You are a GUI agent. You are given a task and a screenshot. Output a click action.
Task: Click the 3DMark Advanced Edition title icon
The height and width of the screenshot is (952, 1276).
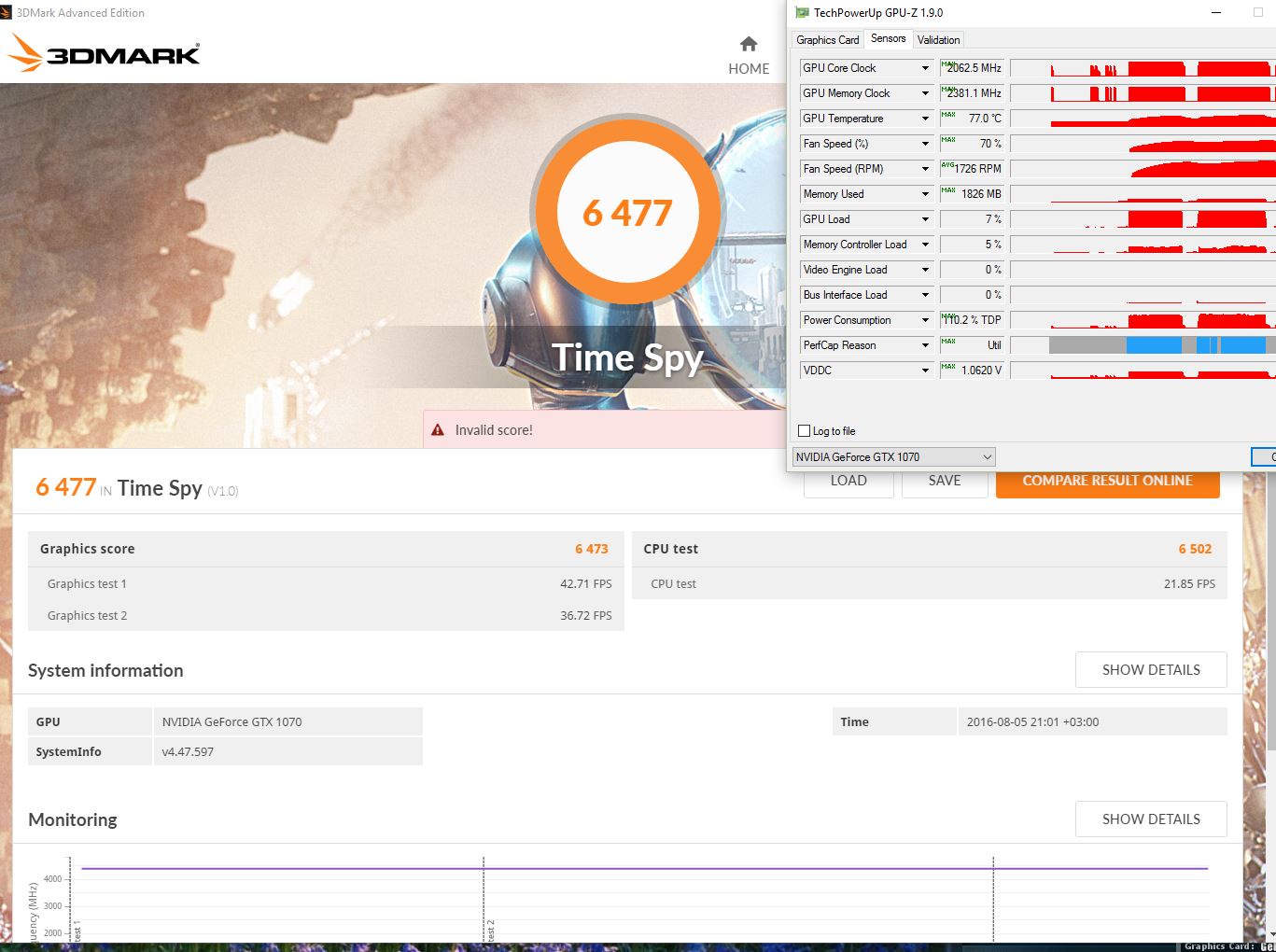7,13
